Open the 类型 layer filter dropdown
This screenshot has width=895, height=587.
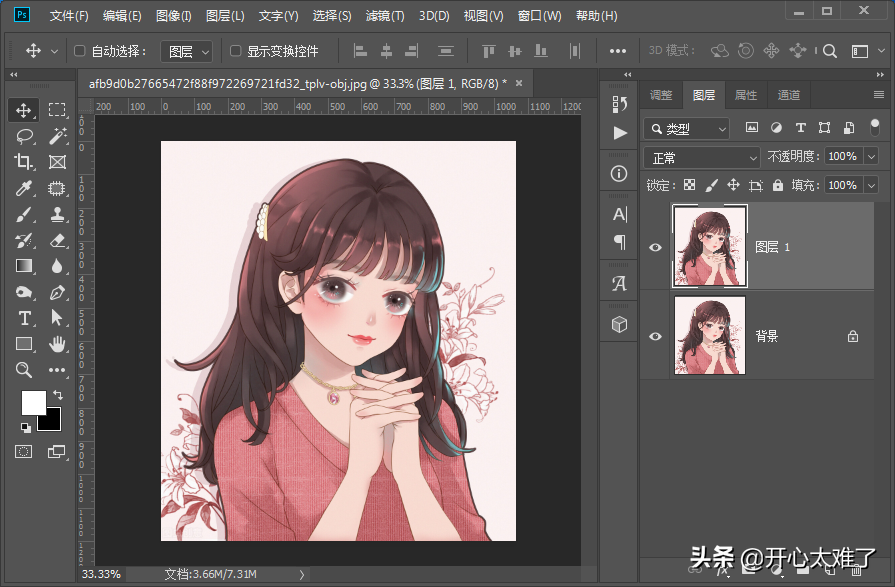[x=687, y=128]
